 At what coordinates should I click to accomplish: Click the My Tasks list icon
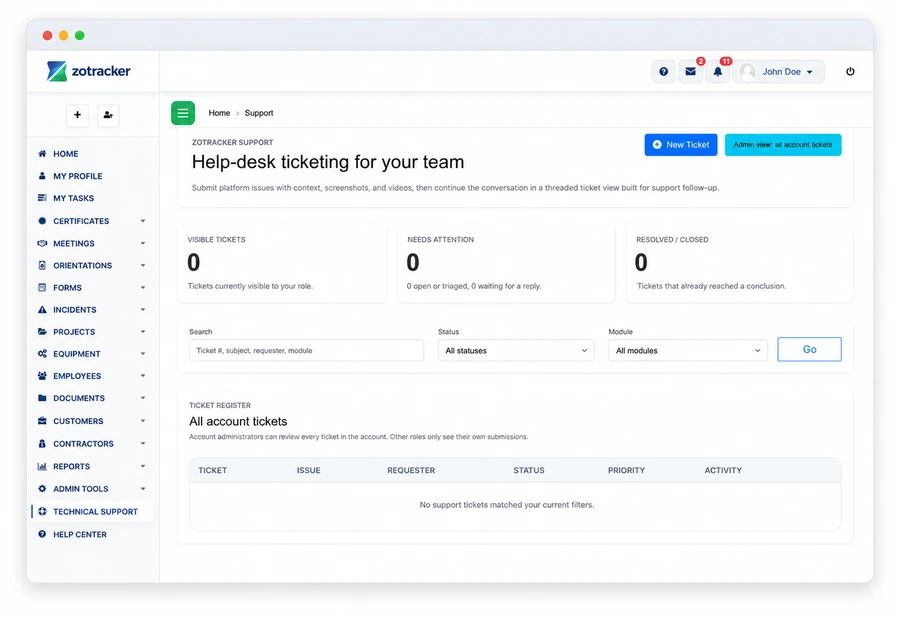click(x=42, y=198)
